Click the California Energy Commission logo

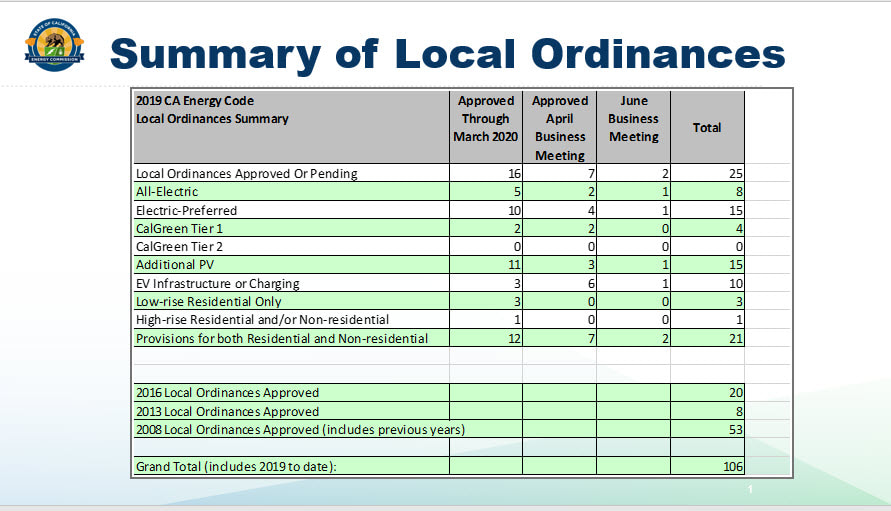54,45
